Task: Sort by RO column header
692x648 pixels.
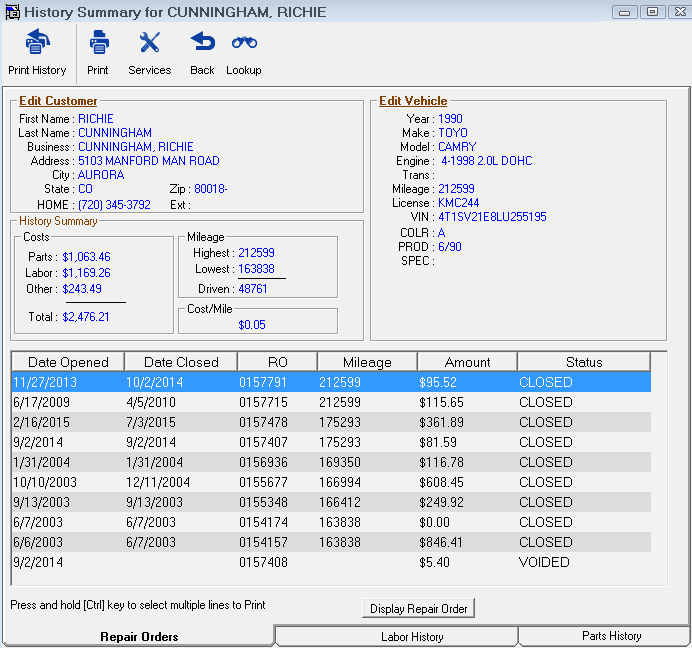Action: [278, 362]
